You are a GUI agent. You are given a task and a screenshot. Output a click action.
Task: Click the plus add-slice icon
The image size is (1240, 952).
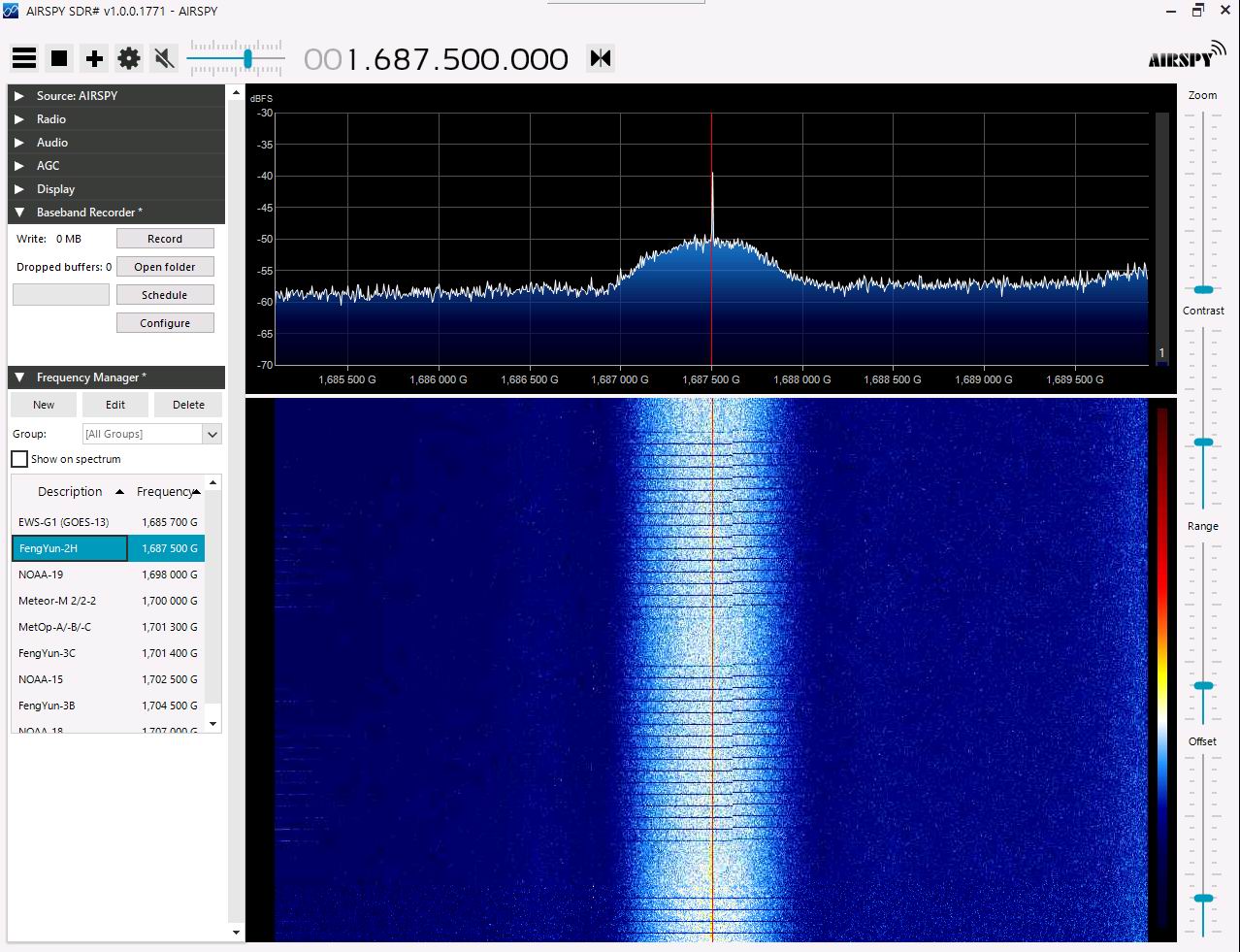point(94,59)
